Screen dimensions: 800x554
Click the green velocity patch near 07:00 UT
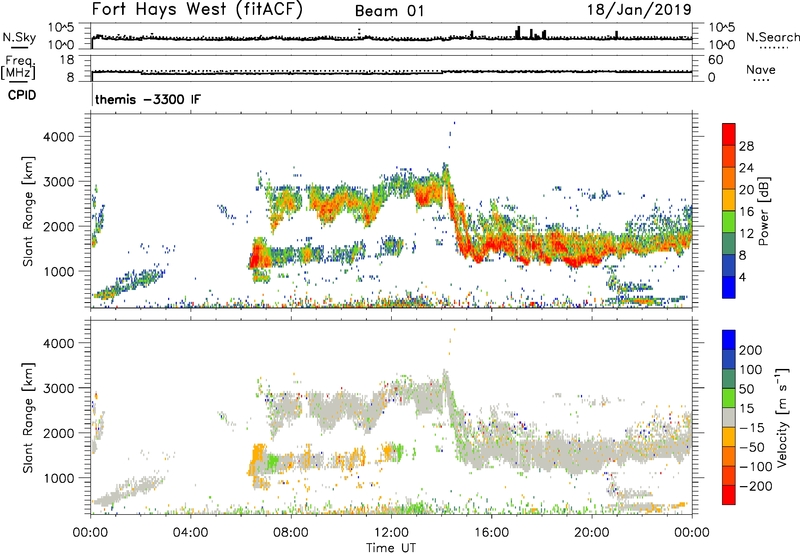point(271,462)
